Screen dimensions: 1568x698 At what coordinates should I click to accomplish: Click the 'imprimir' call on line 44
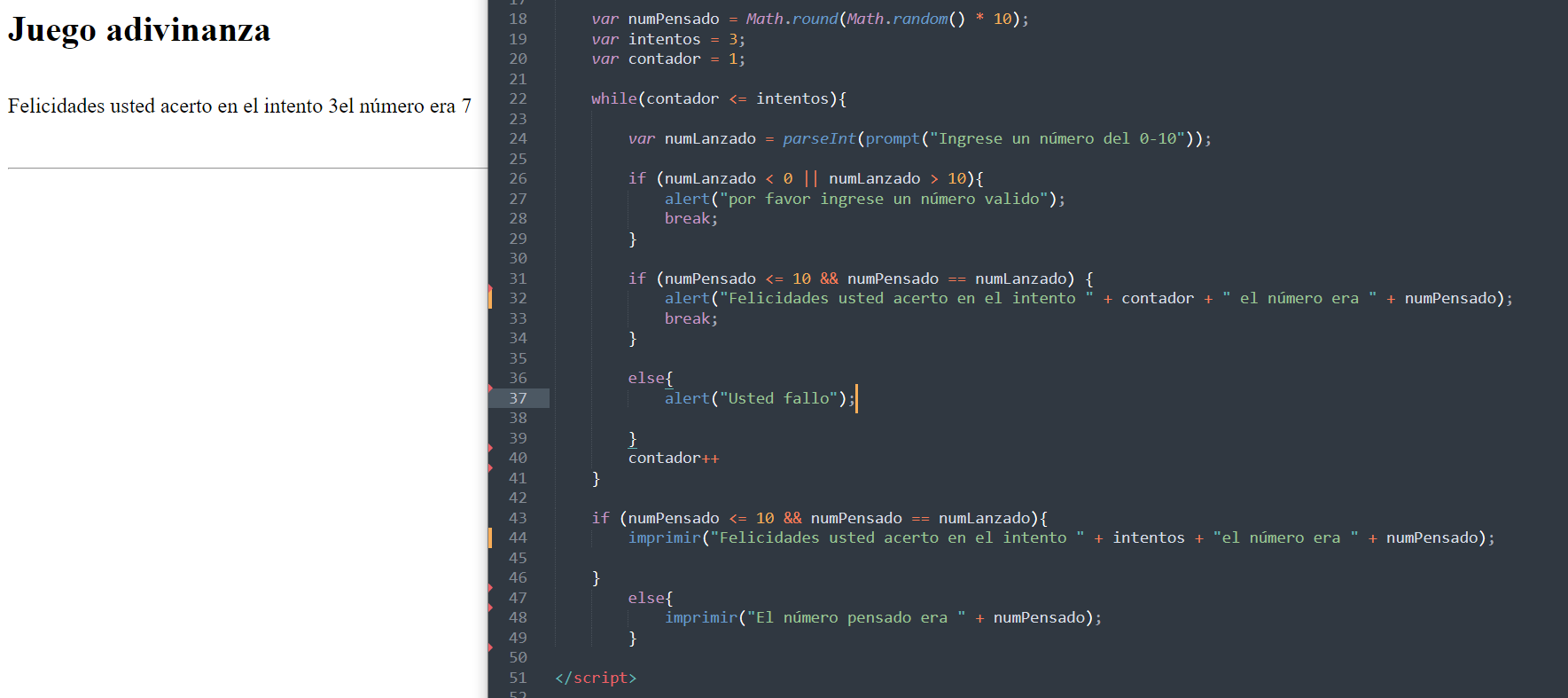664,537
